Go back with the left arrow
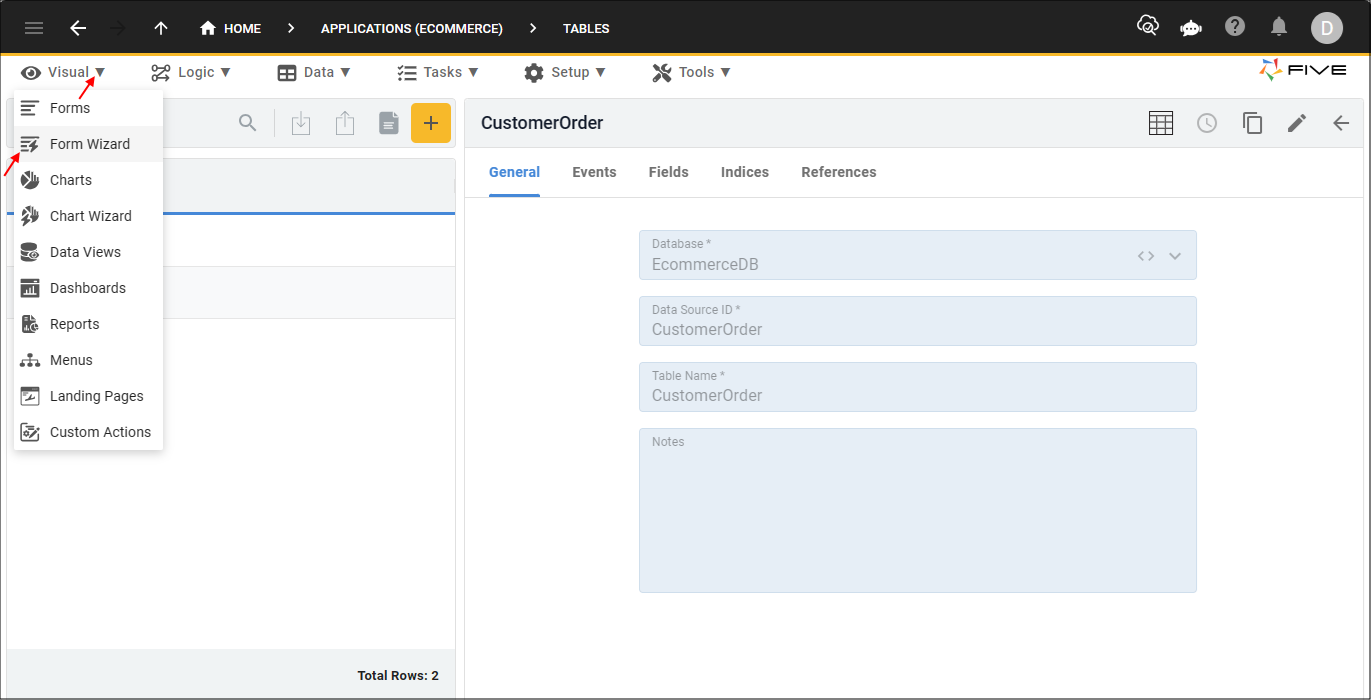This screenshot has height=700, width=1371. [x=78, y=28]
